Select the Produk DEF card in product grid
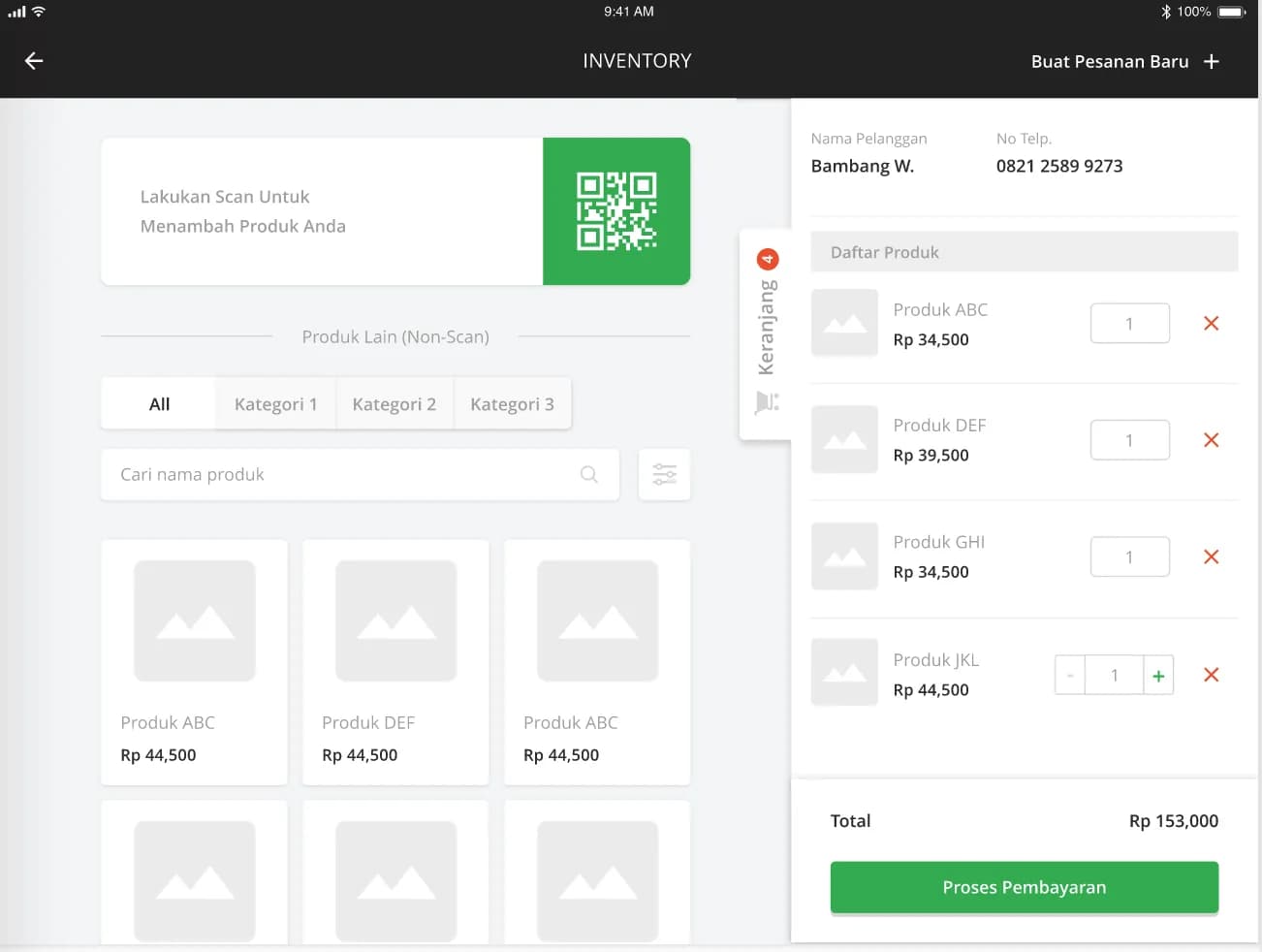The height and width of the screenshot is (952, 1262). (395, 662)
